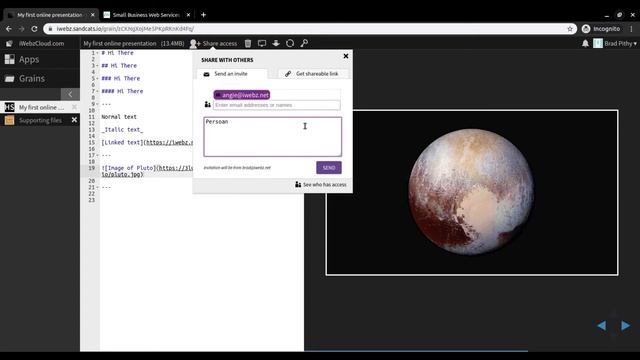
Task: Collapse the sidebar with the chevron
Action: pyautogui.click(x=70, y=94)
